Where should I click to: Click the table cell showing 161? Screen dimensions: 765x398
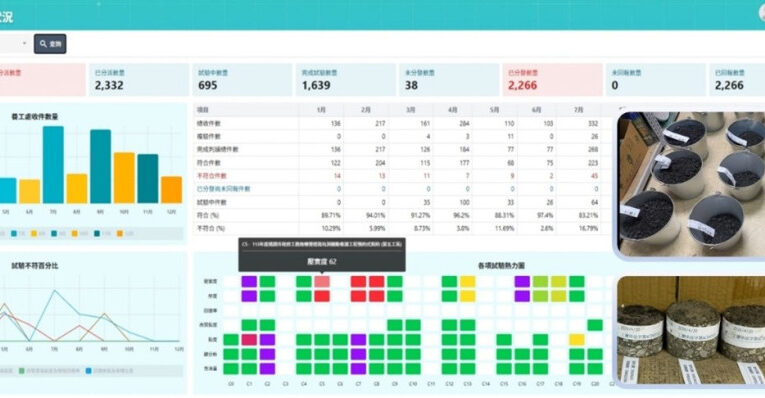tap(425, 123)
